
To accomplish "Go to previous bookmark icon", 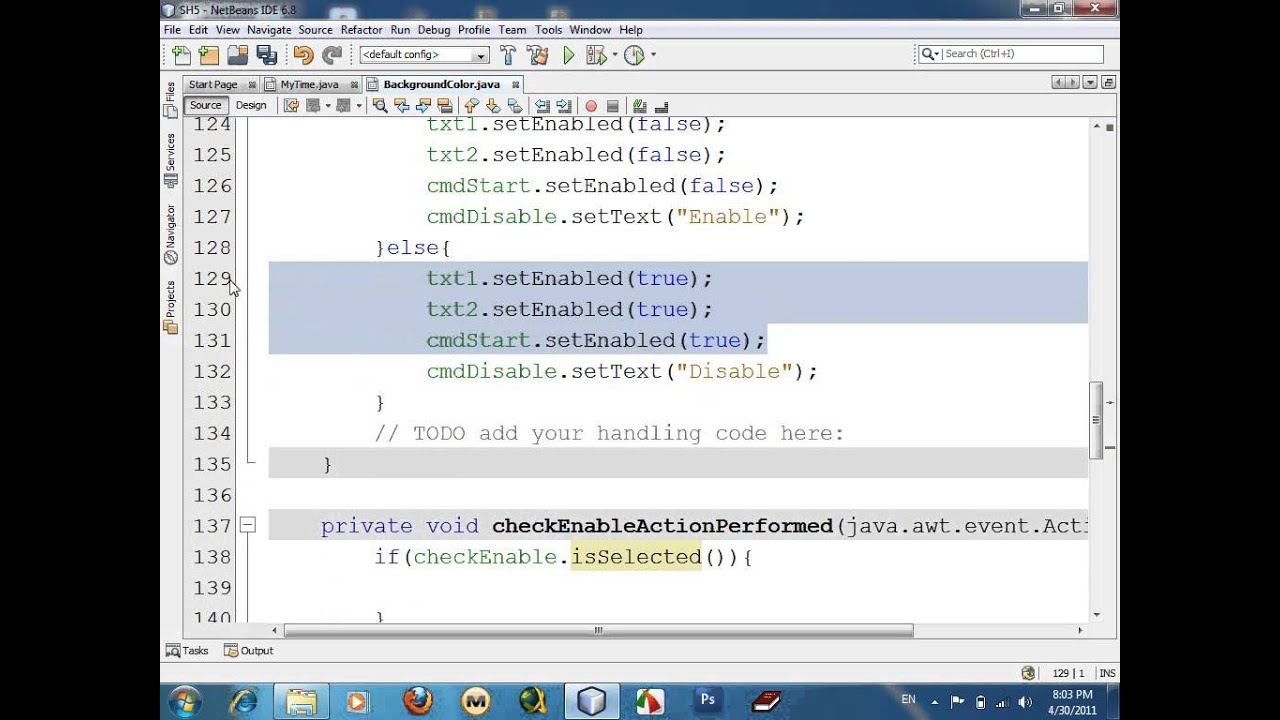I will point(470,105).
